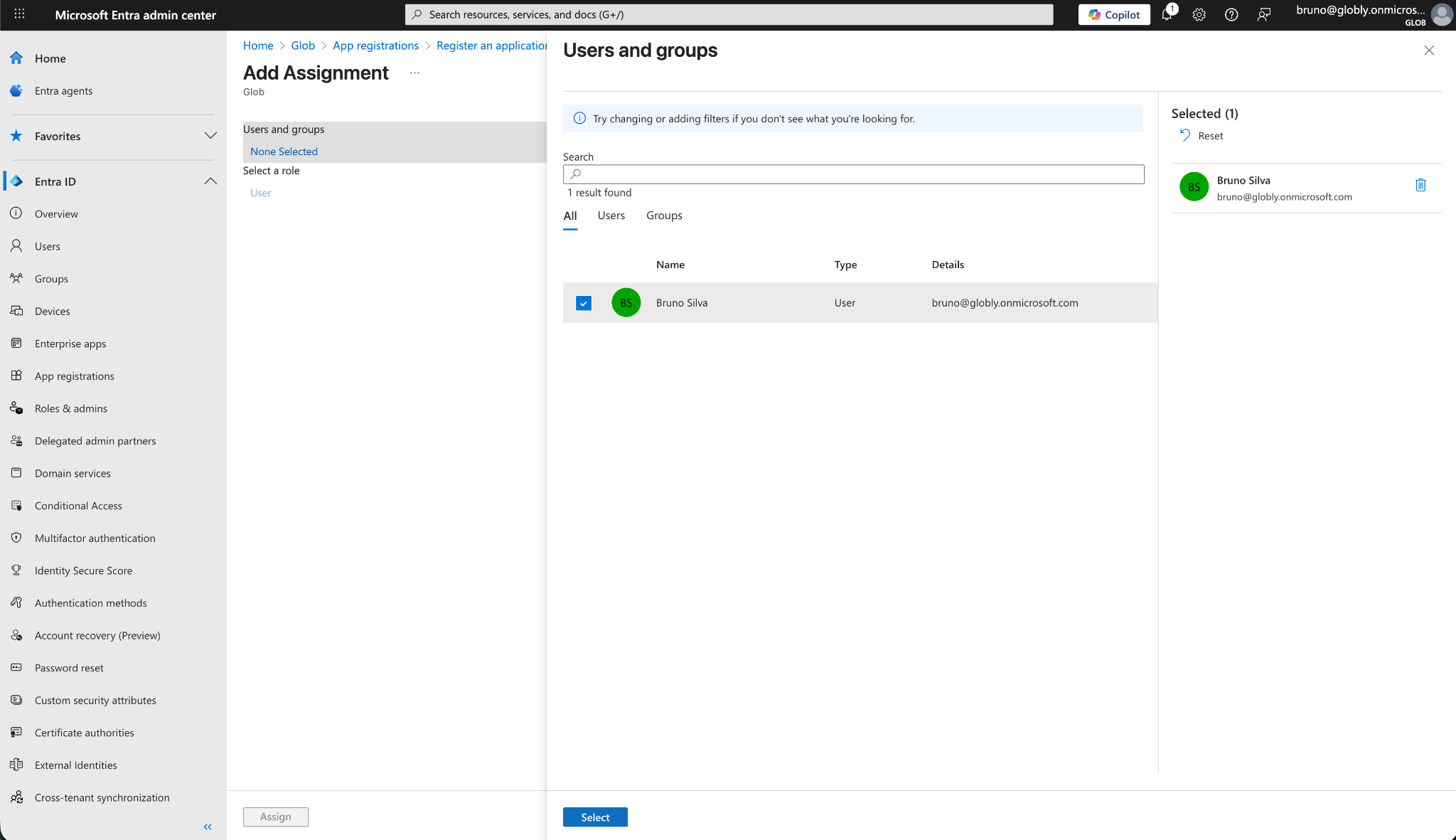Open Enterprise apps in sidebar
This screenshot has width=1456, height=840.
pos(70,344)
